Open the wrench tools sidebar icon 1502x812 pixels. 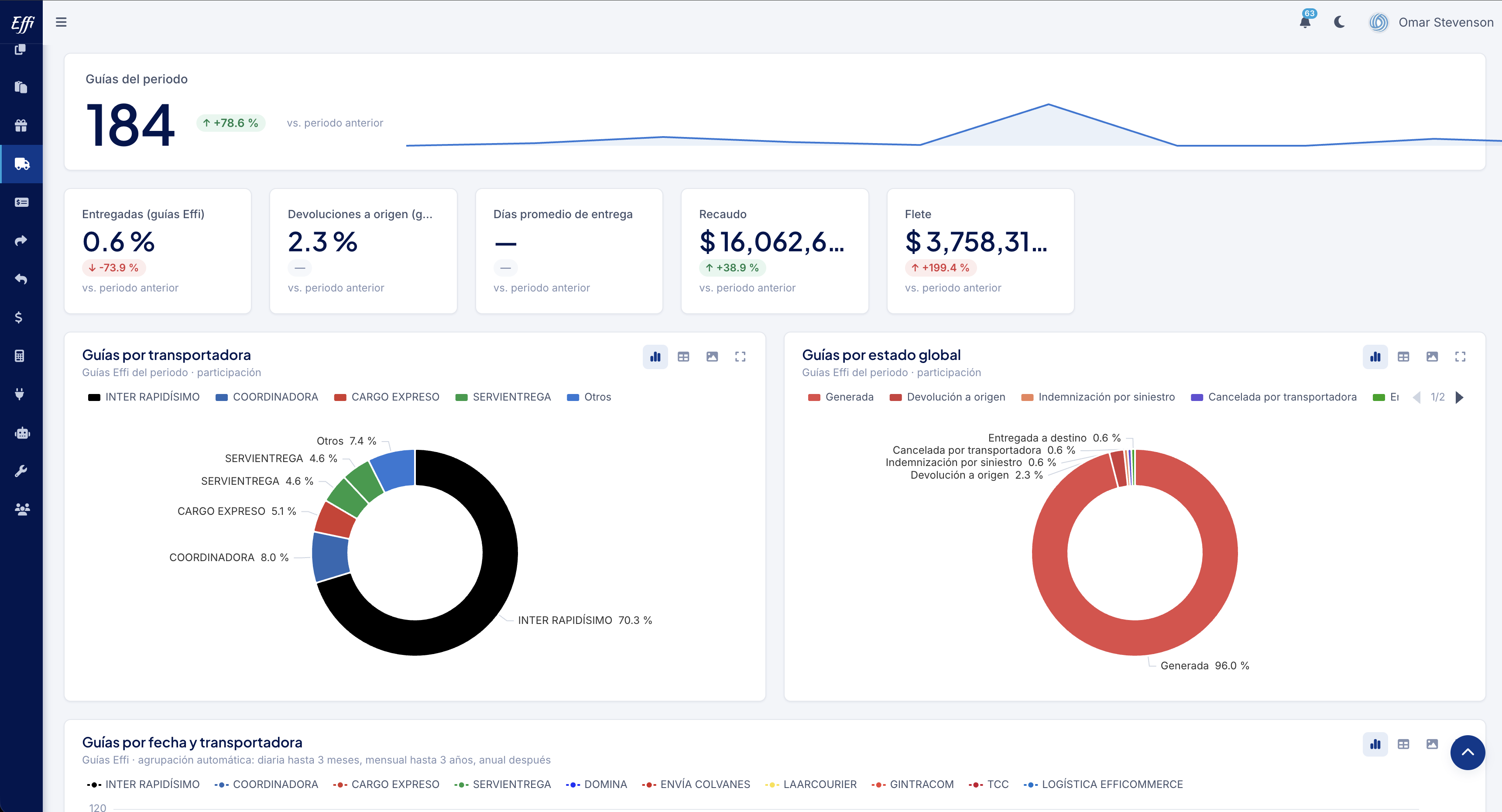21,471
